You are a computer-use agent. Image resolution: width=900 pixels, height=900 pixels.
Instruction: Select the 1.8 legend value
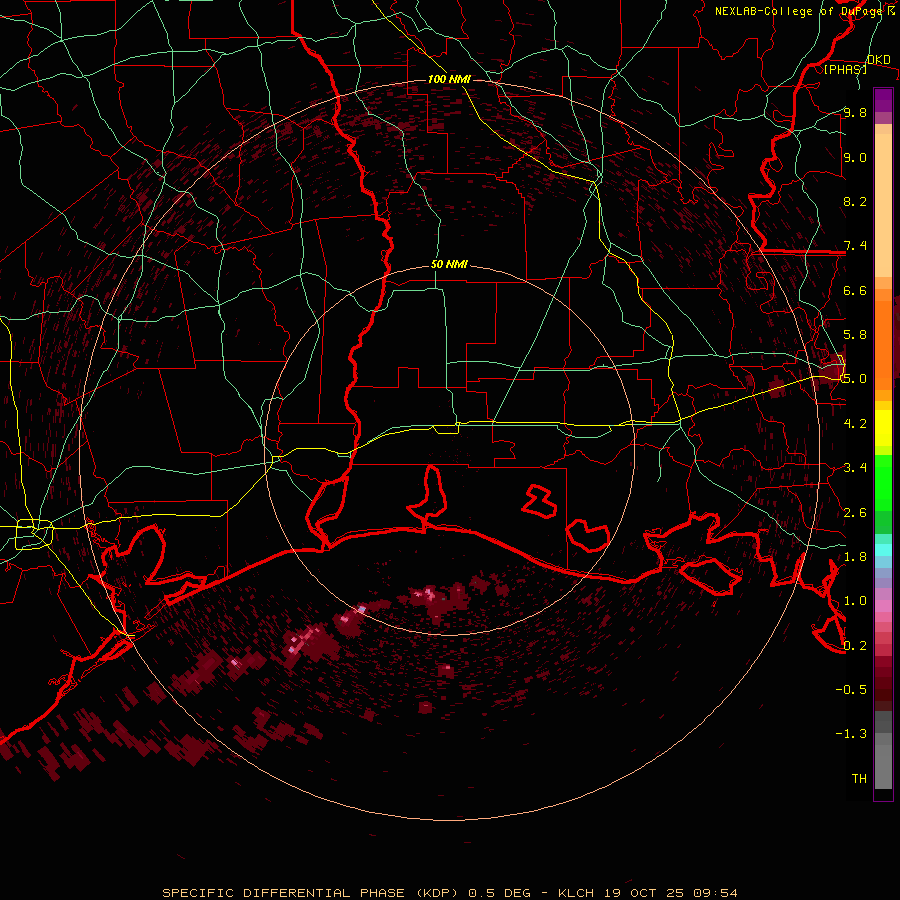tap(855, 556)
